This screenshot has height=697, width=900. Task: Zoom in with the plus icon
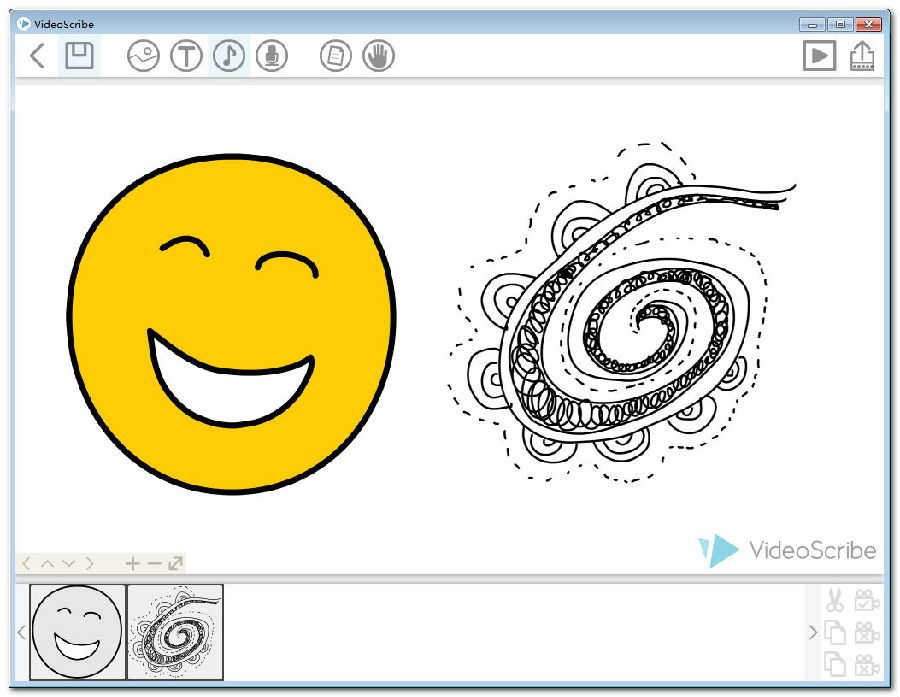(133, 563)
